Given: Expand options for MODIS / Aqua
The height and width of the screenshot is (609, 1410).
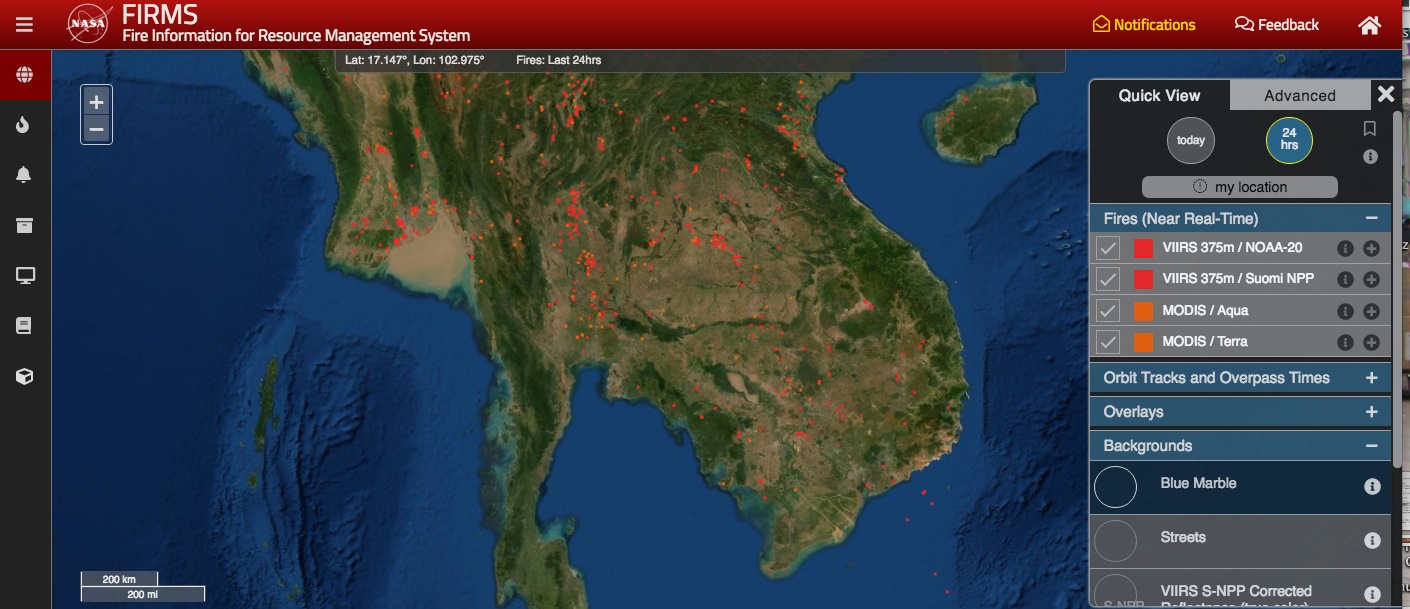Looking at the screenshot, I should click(1371, 311).
